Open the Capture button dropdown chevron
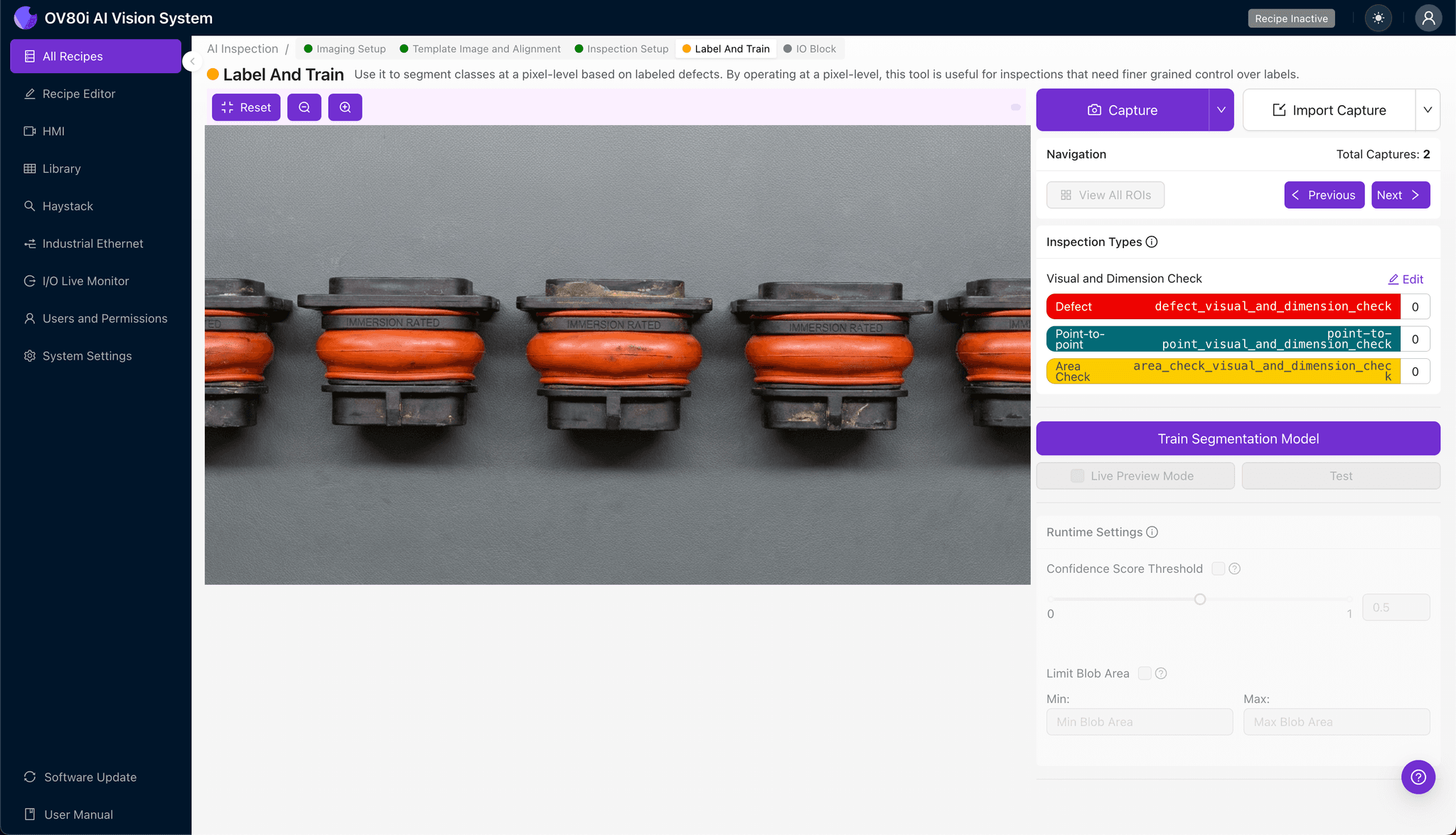Image resolution: width=1456 pixels, height=835 pixels. (1221, 109)
